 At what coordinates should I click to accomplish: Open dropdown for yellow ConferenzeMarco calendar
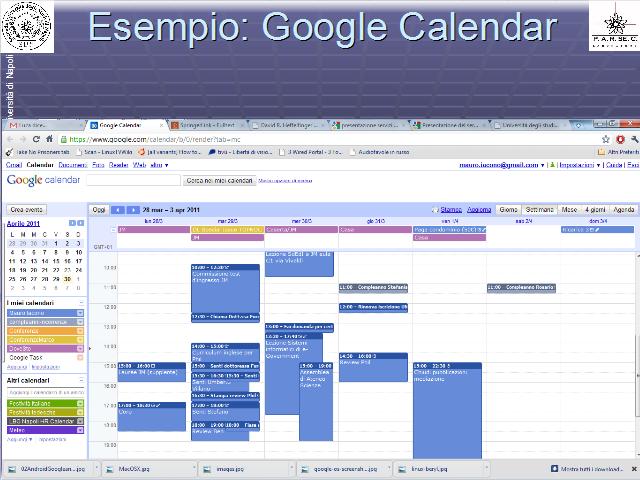coord(80,340)
